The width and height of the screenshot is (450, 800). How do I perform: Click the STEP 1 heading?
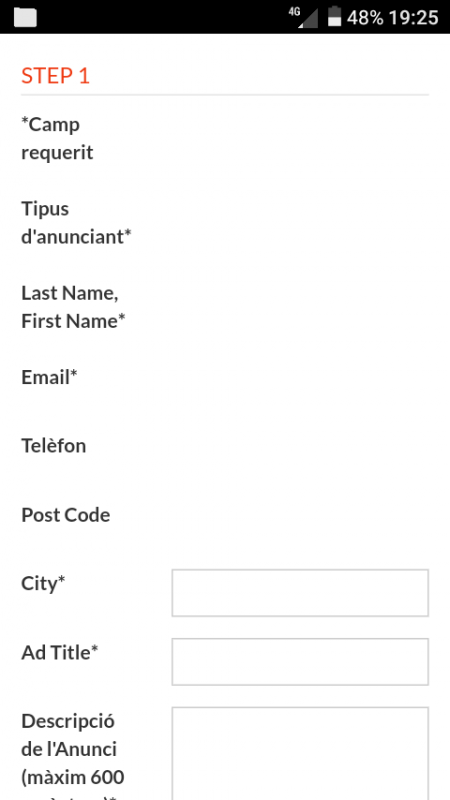(56, 76)
